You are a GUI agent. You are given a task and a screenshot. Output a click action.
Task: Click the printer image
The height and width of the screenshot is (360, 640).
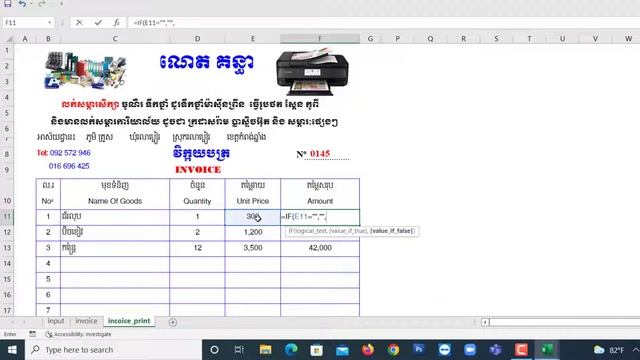coord(312,71)
